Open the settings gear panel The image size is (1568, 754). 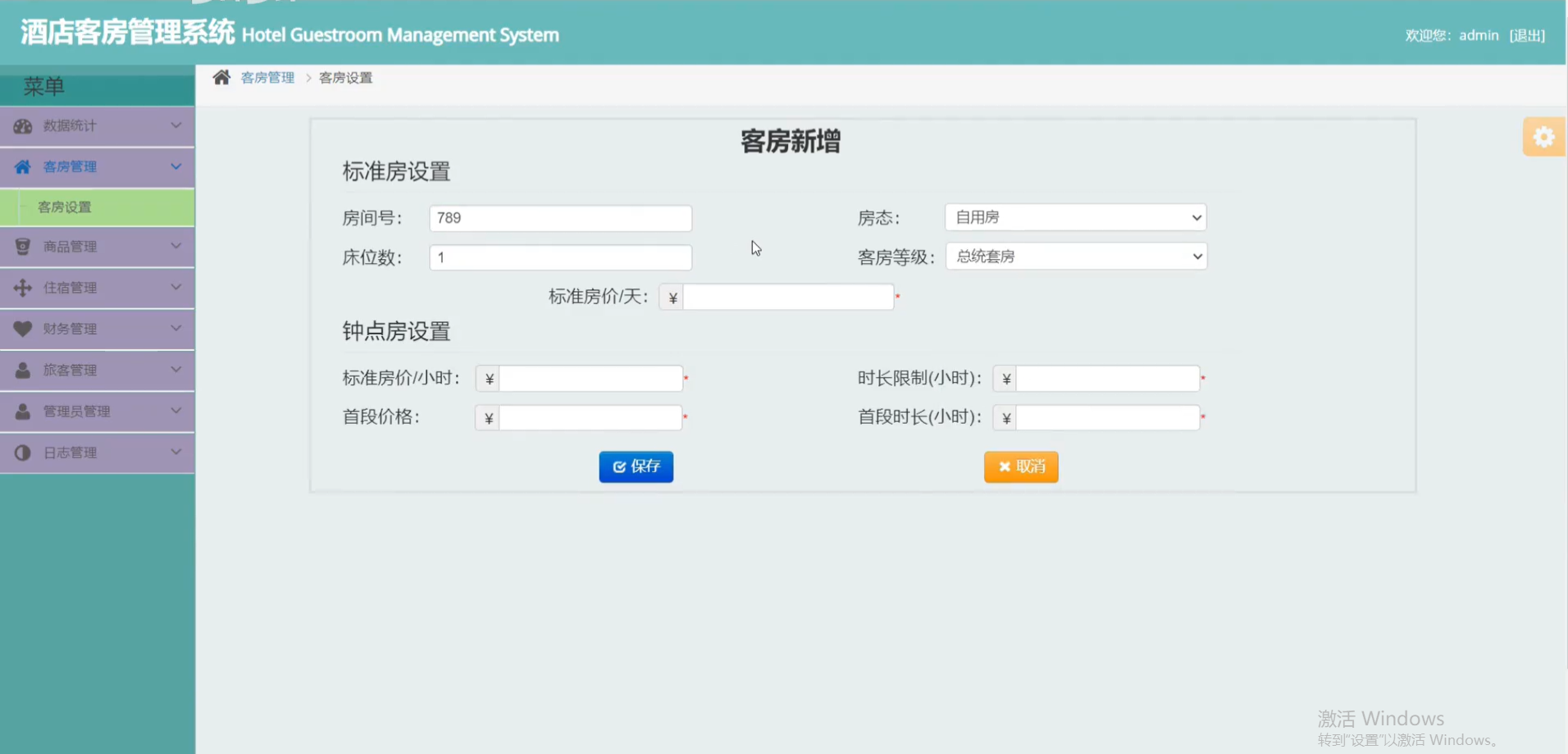(x=1543, y=137)
